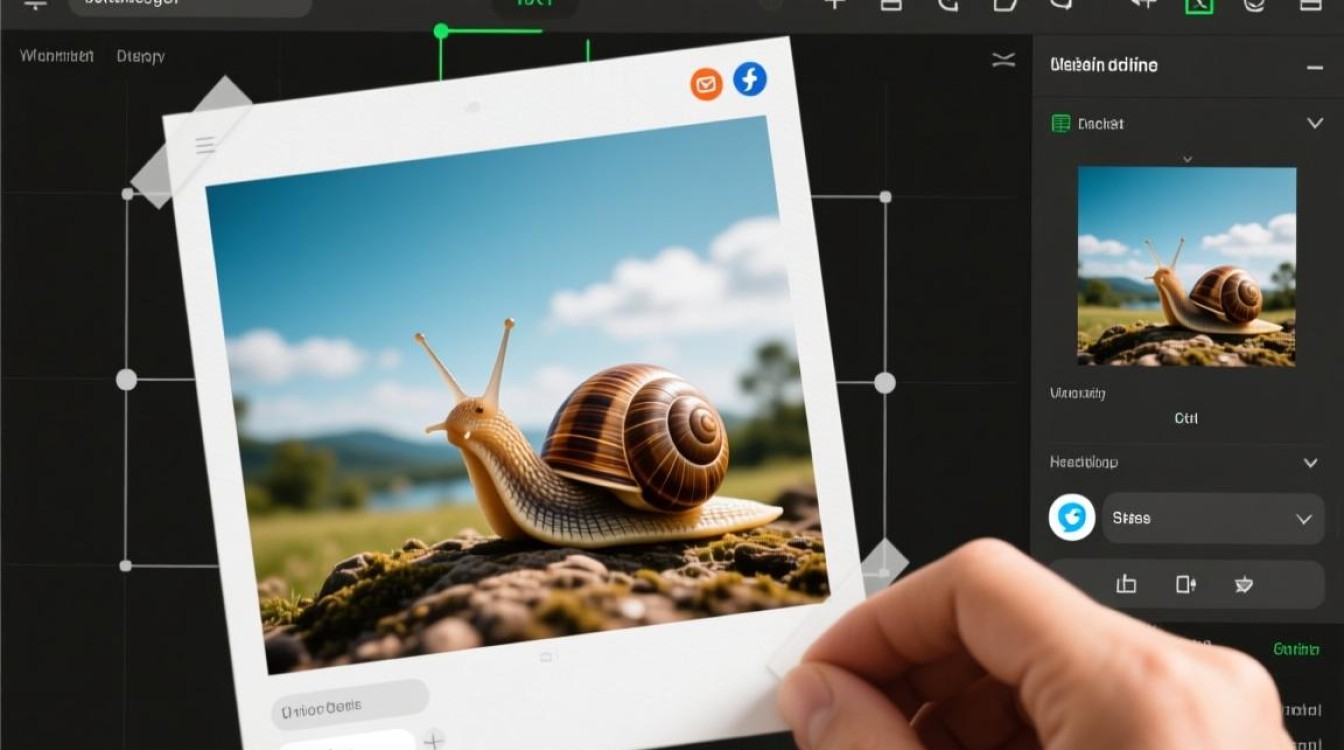Collapse the section above the snail thumbnail
The image size is (1344, 750).
click(1314, 124)
